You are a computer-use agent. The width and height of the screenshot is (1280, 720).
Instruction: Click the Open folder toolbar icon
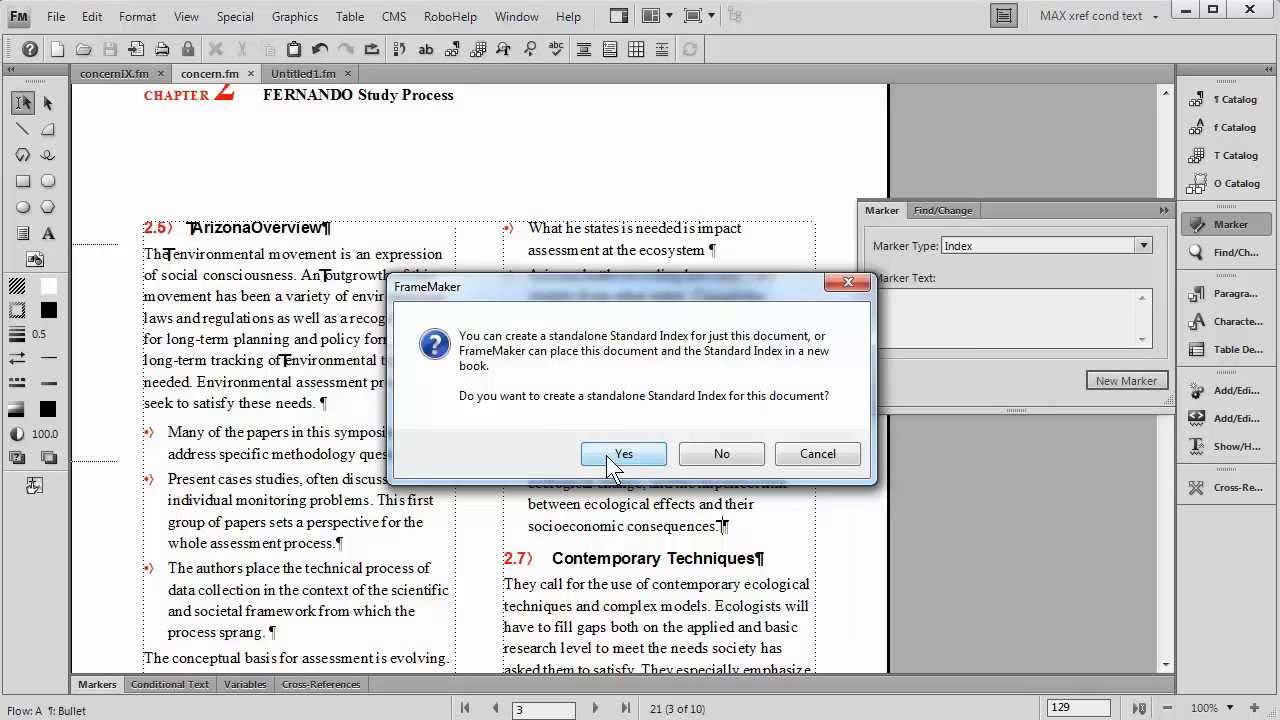[83, 49]
